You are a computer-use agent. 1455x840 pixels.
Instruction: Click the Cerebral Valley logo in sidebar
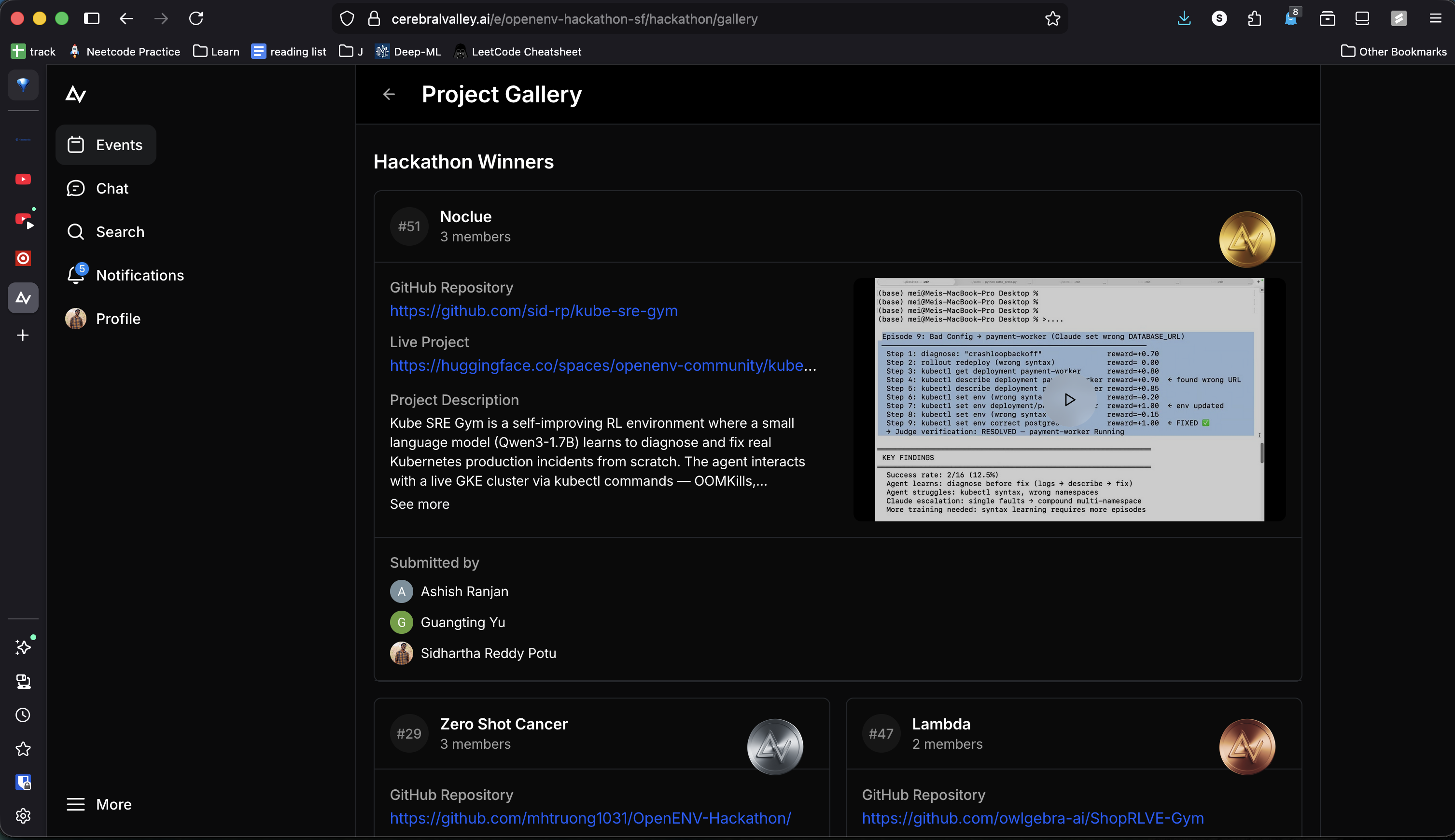[76, 94]
